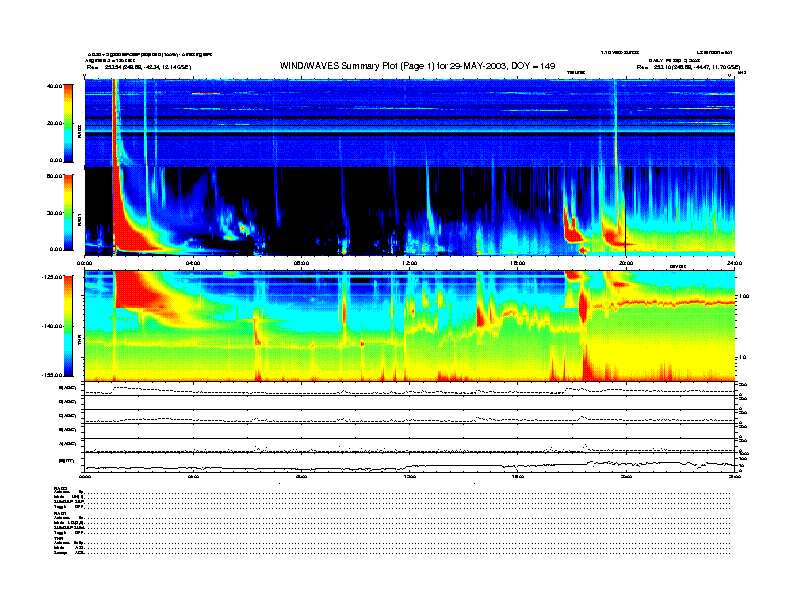Click the RAD2 color scale bar

(x=69, y=123)
